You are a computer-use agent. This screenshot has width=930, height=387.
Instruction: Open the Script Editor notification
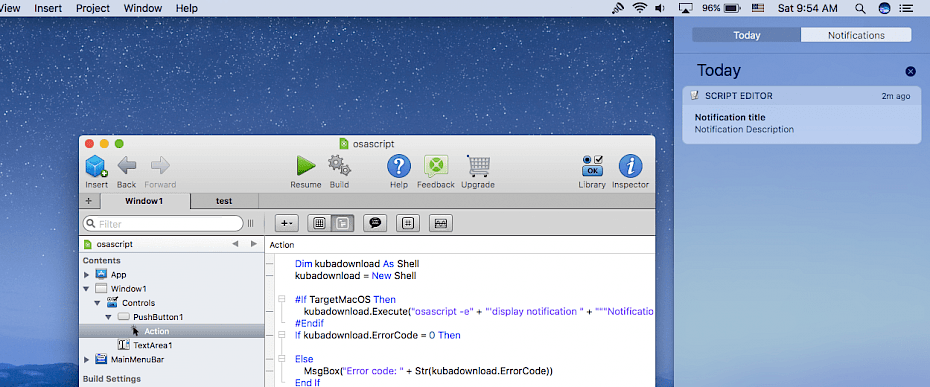(802, 115)
